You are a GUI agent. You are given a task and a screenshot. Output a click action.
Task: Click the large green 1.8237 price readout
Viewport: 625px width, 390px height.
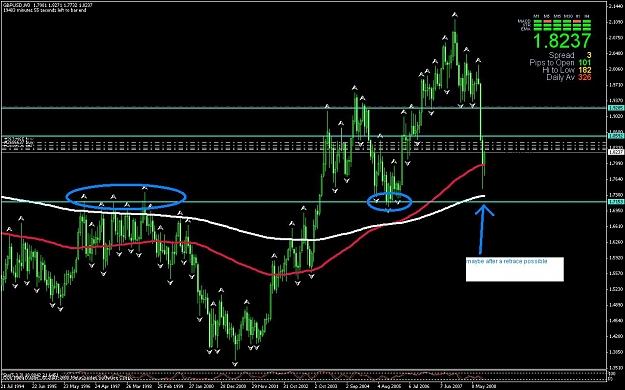pyautogui.click(x=562, y=41)
